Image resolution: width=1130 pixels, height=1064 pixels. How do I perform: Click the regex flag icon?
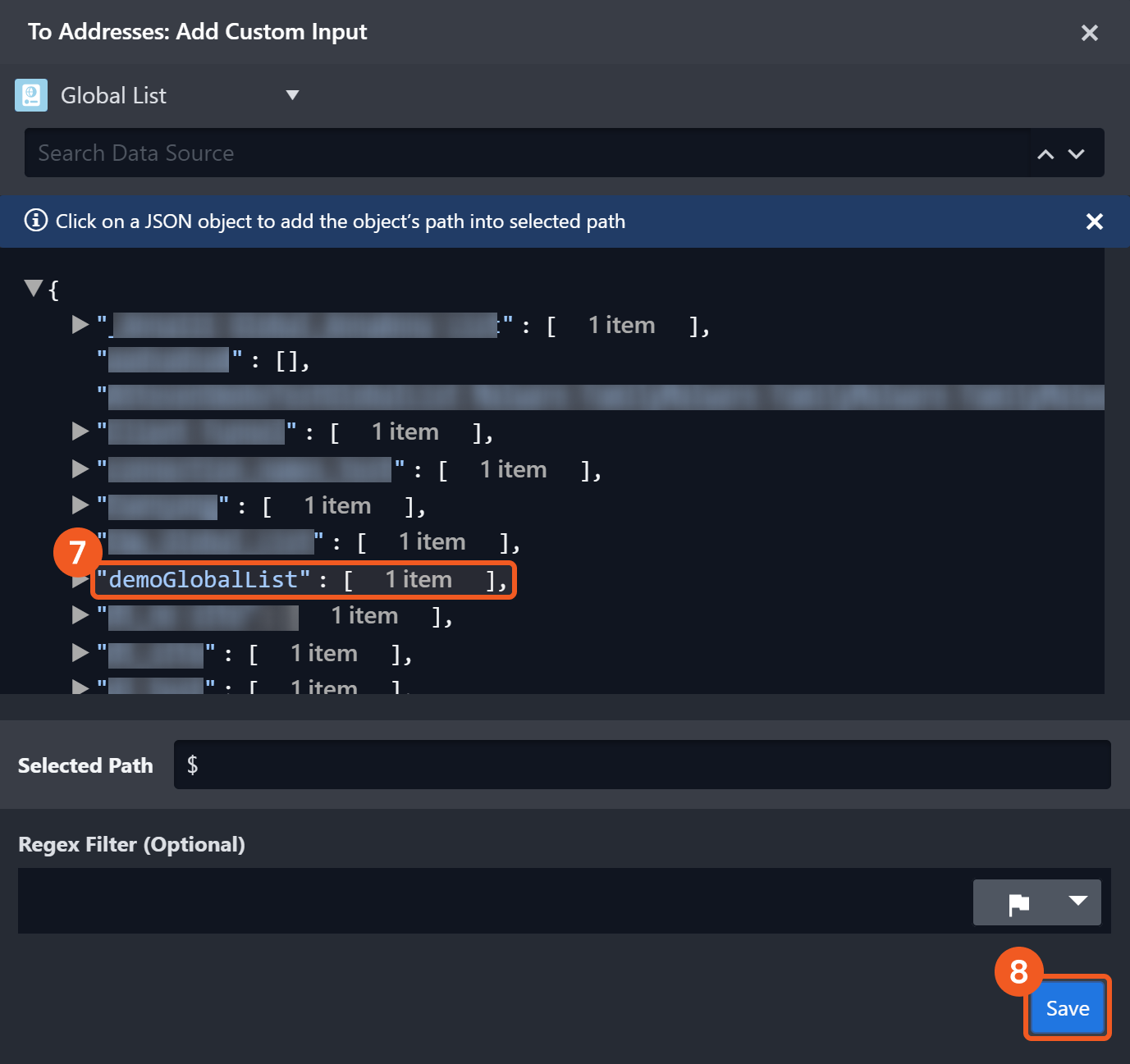pos(1018,903)
